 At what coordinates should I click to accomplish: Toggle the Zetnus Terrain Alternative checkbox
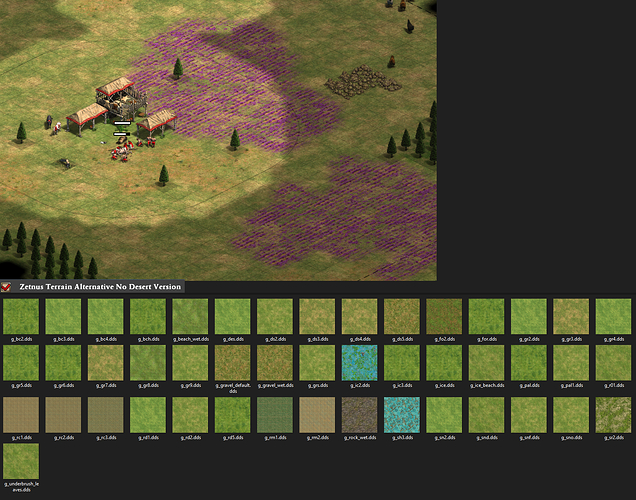[7, 287]
